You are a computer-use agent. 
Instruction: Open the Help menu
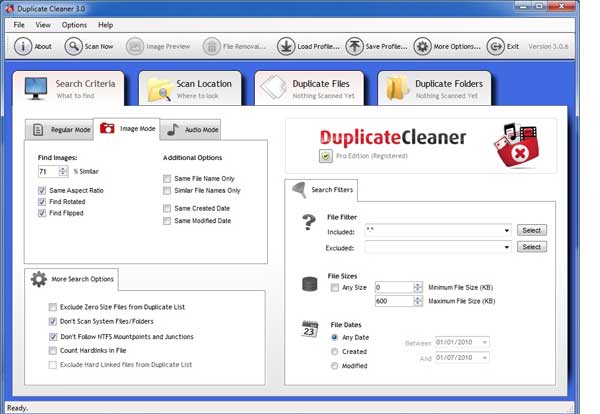[x=105, y=25]
